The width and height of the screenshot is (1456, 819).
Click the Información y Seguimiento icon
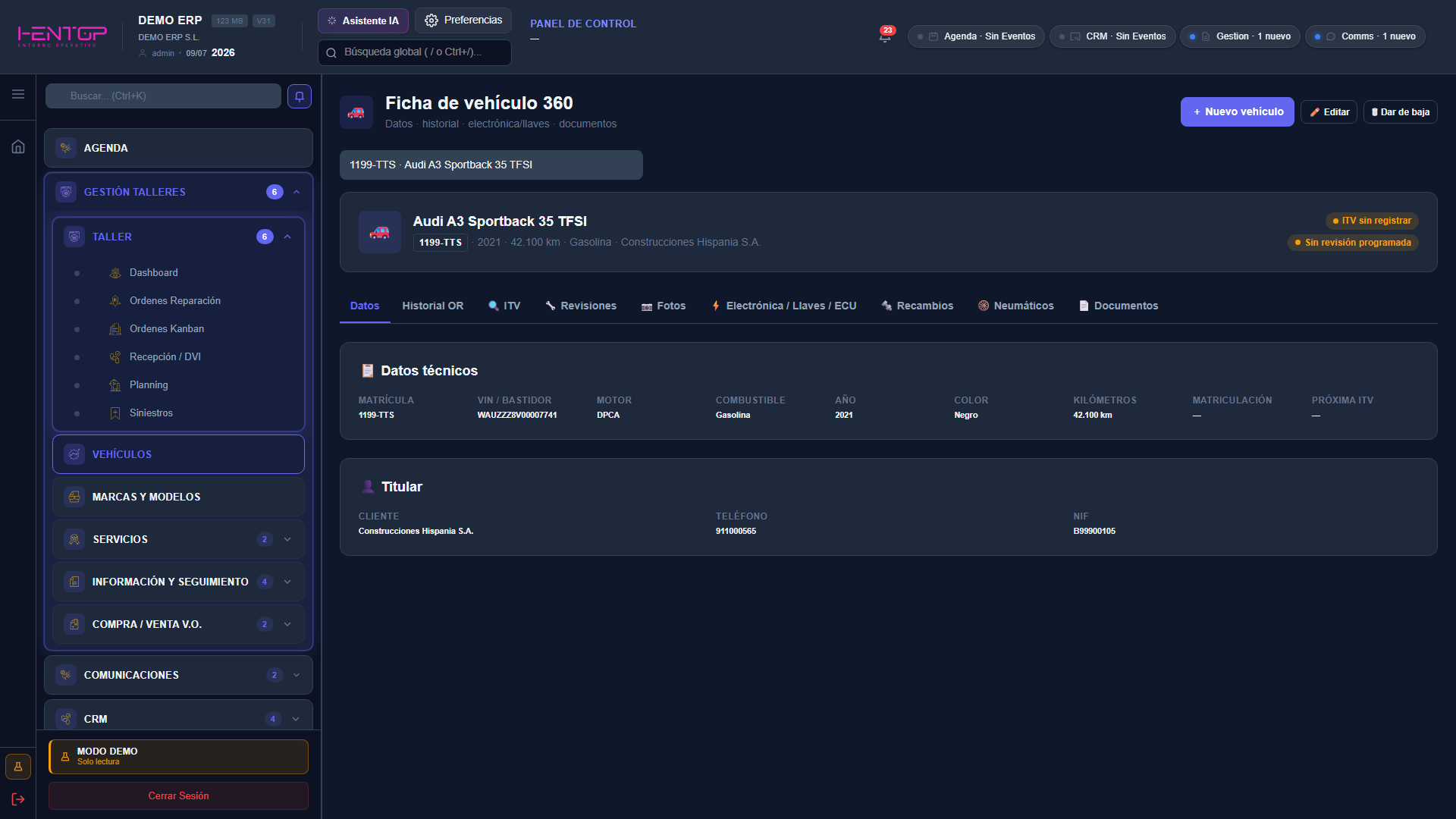pyautogui.click(x=74, y=582)
